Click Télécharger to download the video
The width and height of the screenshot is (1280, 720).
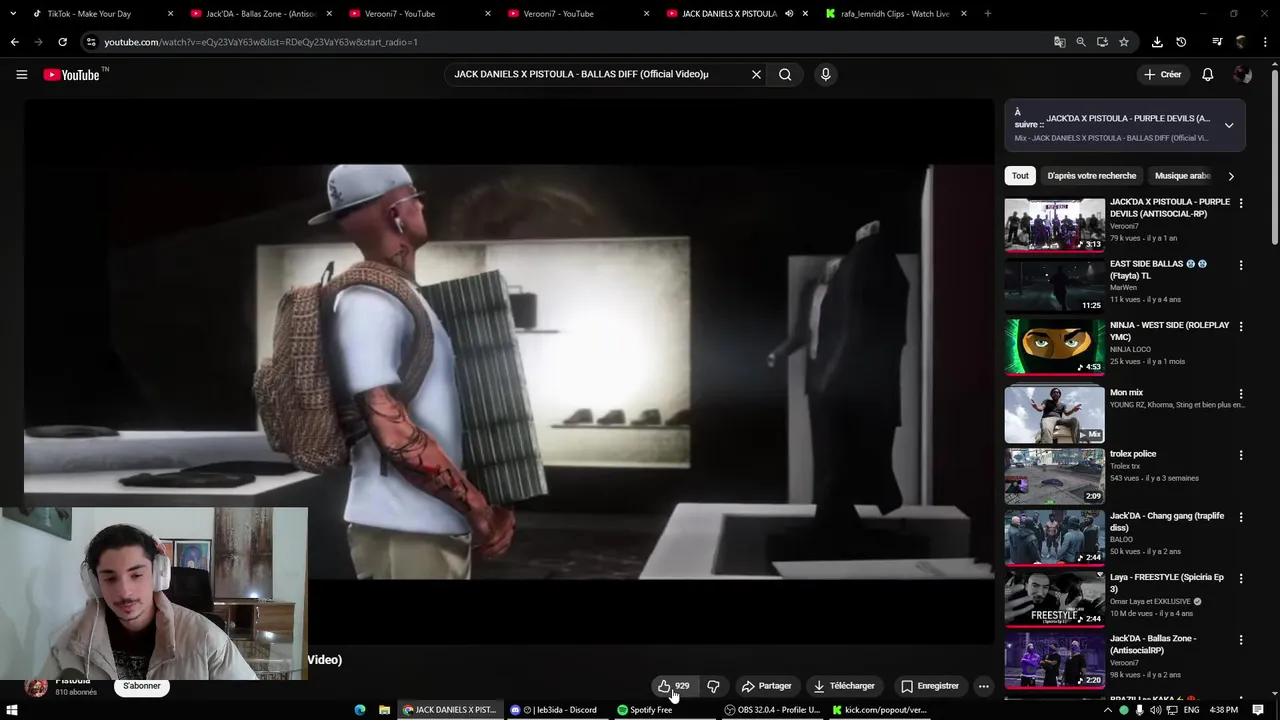coord(844,686)
